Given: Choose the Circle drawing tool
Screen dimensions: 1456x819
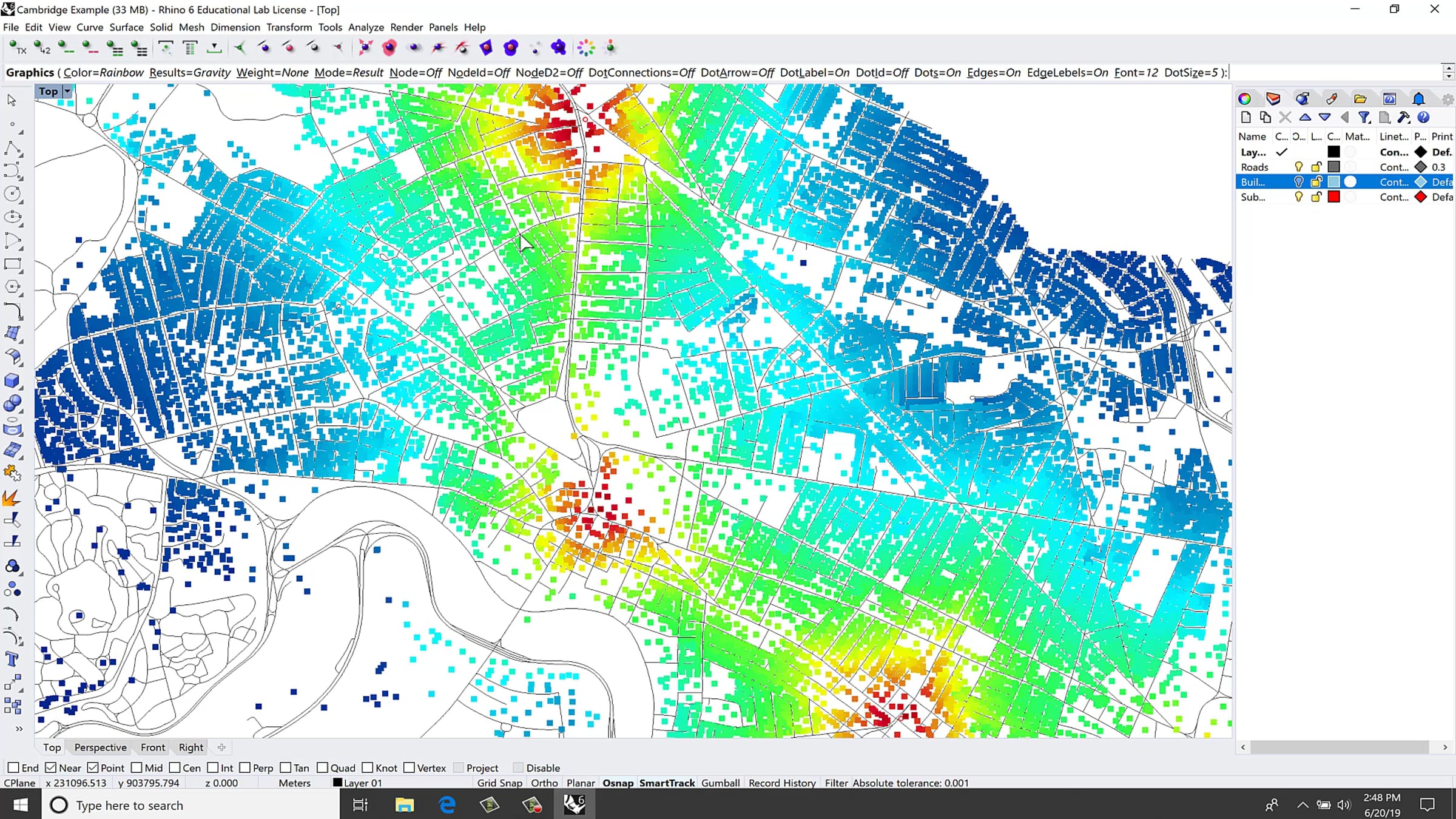Looking at the screenshot, I should pyautogui.click(x=13, y=194).
